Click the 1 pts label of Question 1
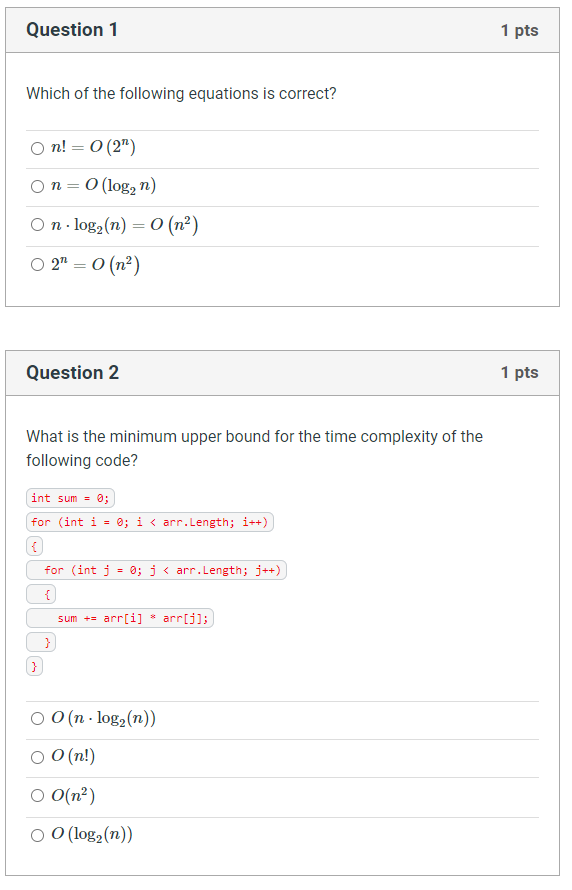This screenshot has width=572, height=890. (x=519, y=31)
